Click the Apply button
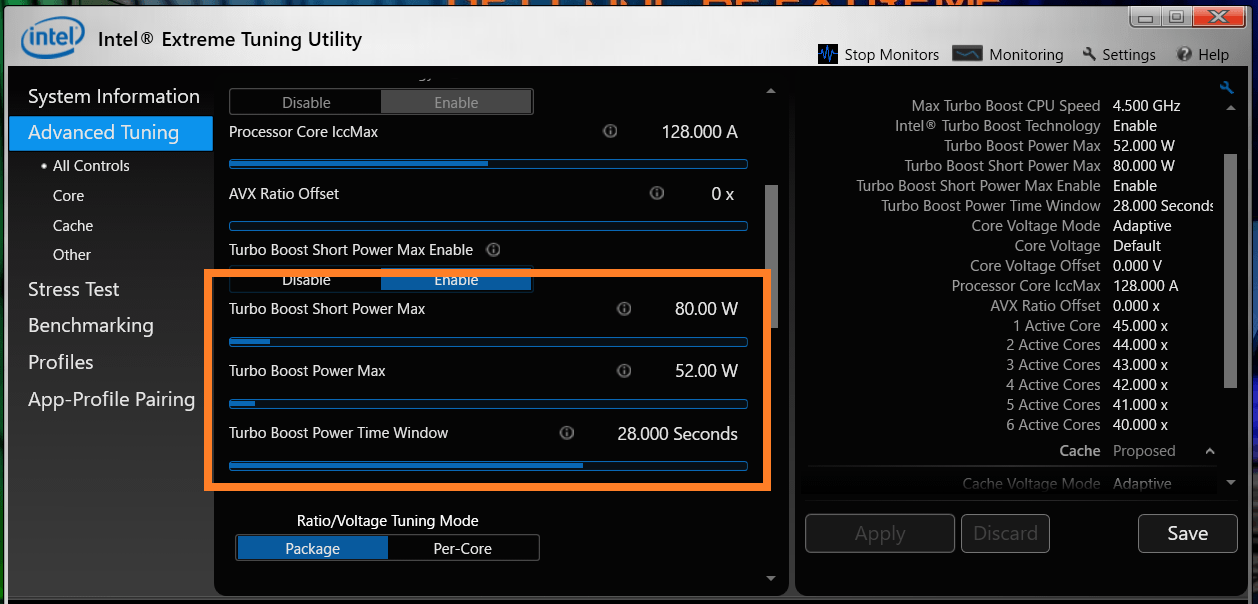1258x604 pixels. coord(880,533)
